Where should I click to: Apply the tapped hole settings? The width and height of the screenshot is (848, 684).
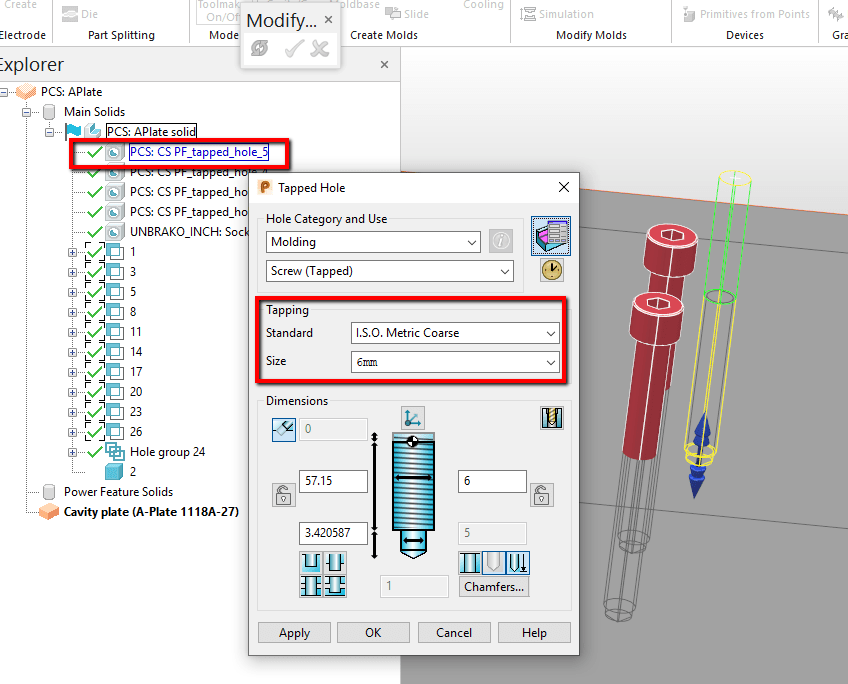pos(294,632)
